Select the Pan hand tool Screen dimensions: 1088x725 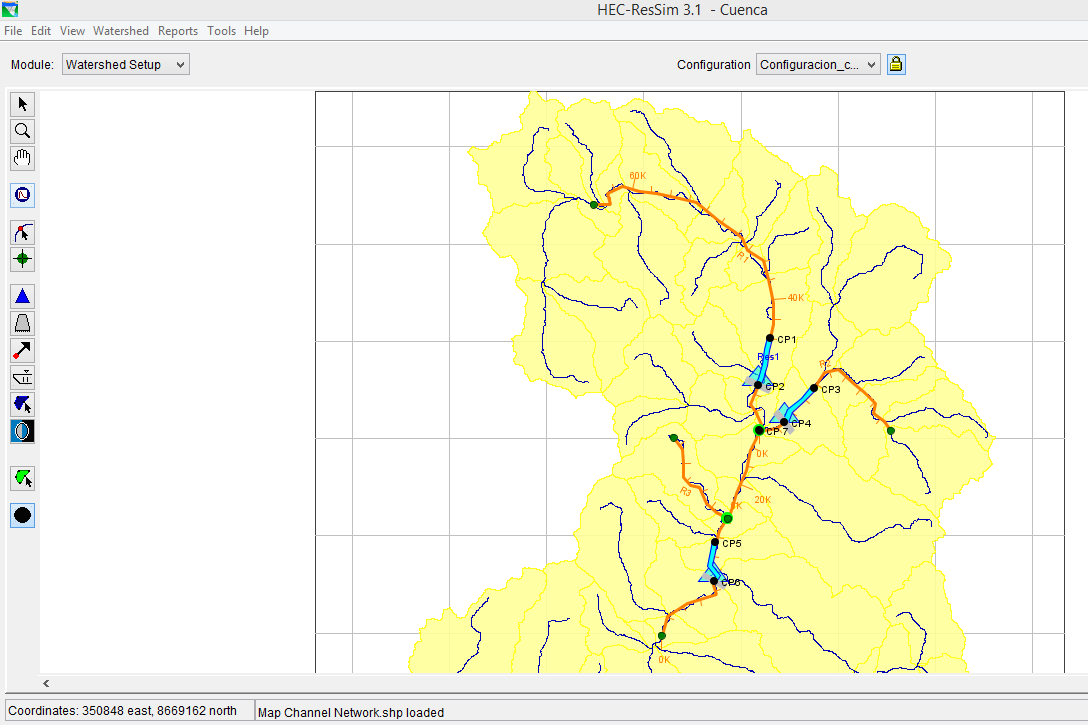click(22, 158)
